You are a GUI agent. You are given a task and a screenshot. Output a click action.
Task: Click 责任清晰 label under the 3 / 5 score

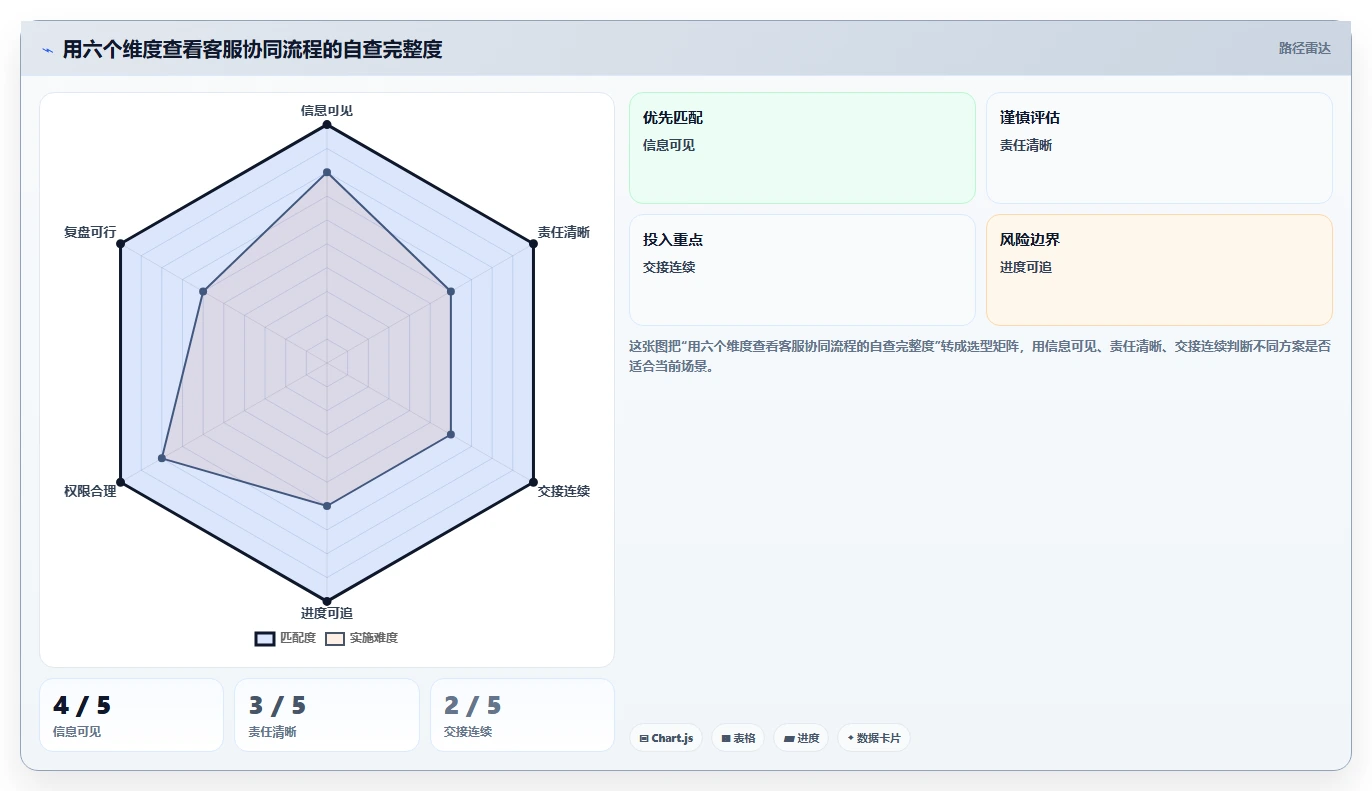273,732
